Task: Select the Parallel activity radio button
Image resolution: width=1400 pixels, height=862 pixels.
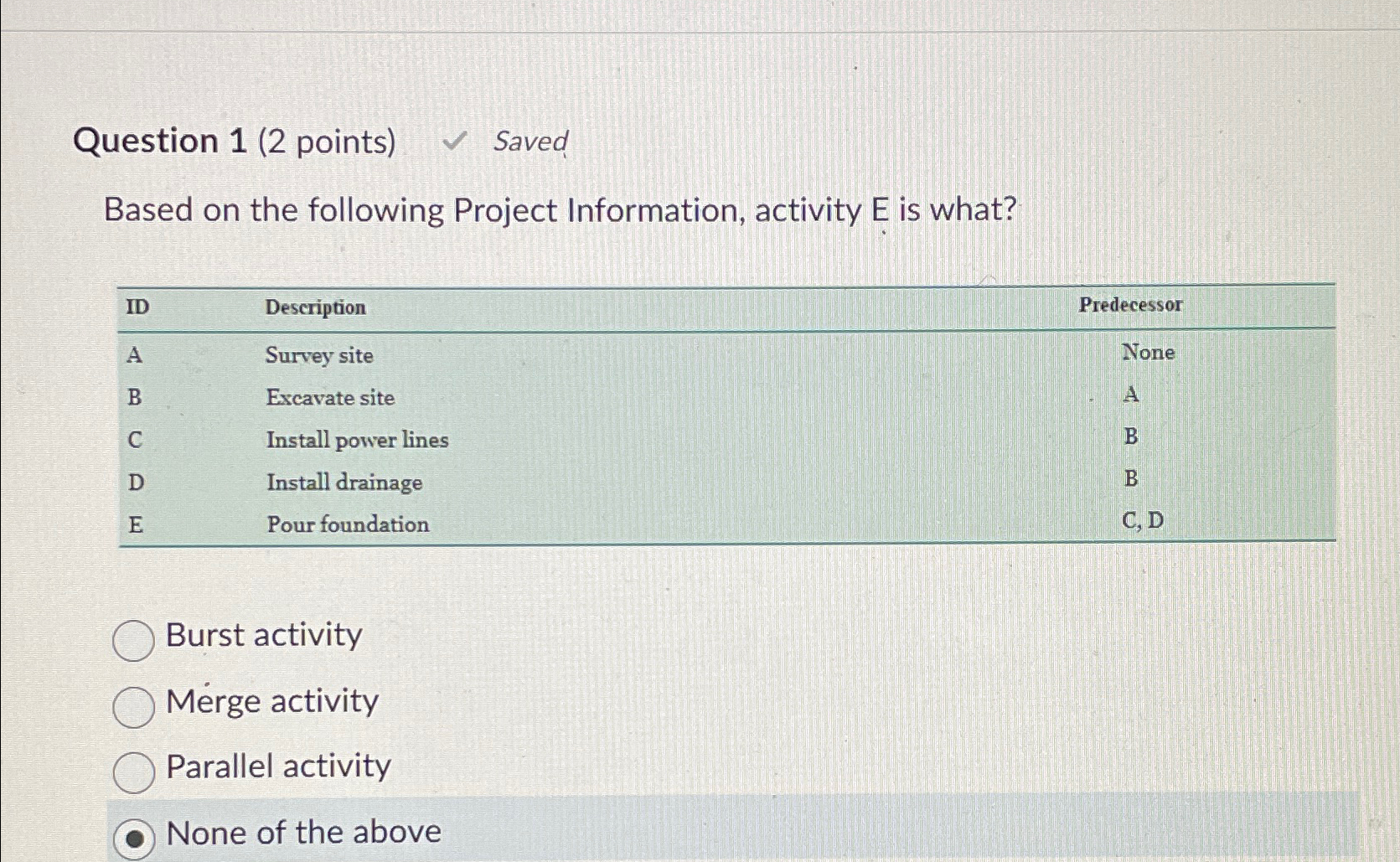Action: [x=133, y=769]
